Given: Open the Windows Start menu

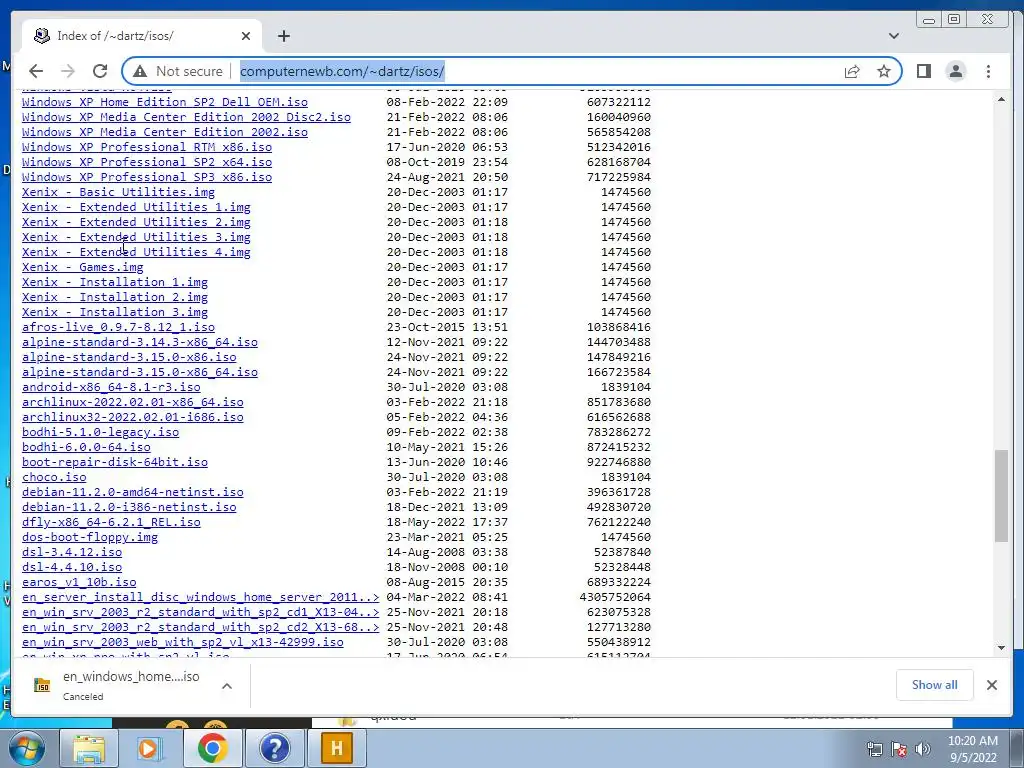Looking at the screenshot, I should coord(26,748).
